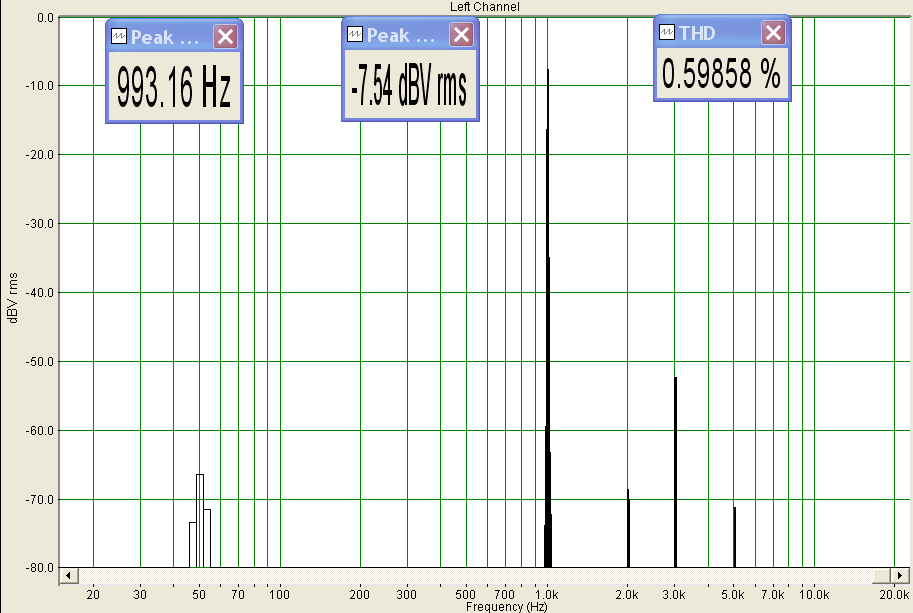Click the 1 kHz fundamental spectrum peak
Viewport: 913px width, 613px height.
(x=547, y=317)
